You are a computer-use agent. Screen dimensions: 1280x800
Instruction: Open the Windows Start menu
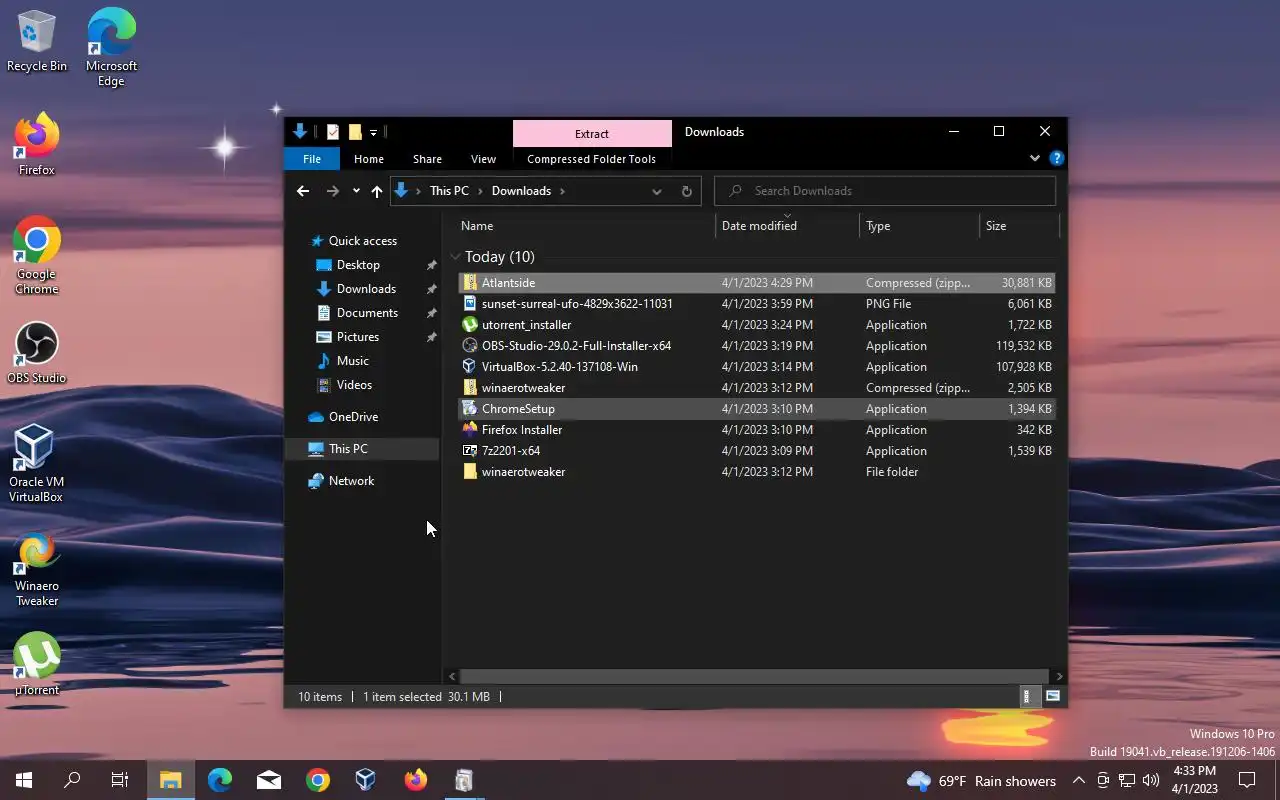24,780
